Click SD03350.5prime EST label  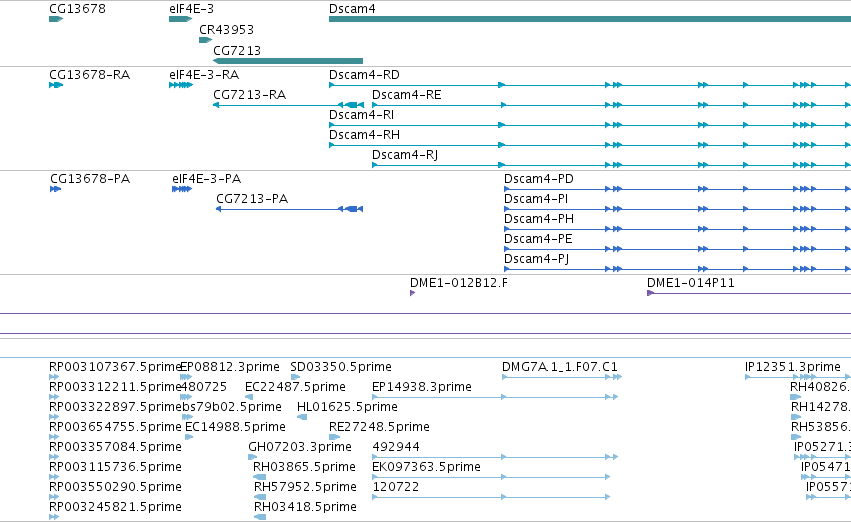tap(341, 367)
